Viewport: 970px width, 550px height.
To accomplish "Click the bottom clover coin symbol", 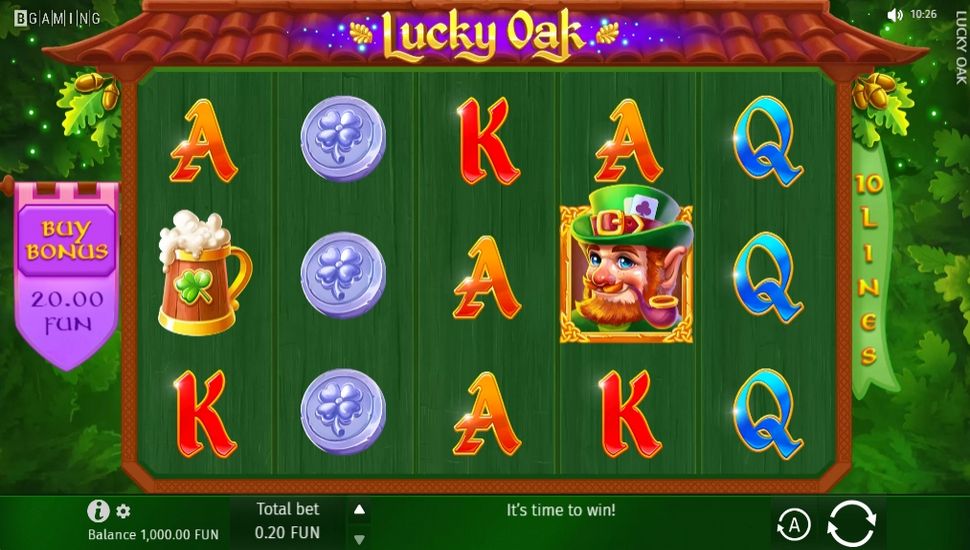I will tap(343, 411).
